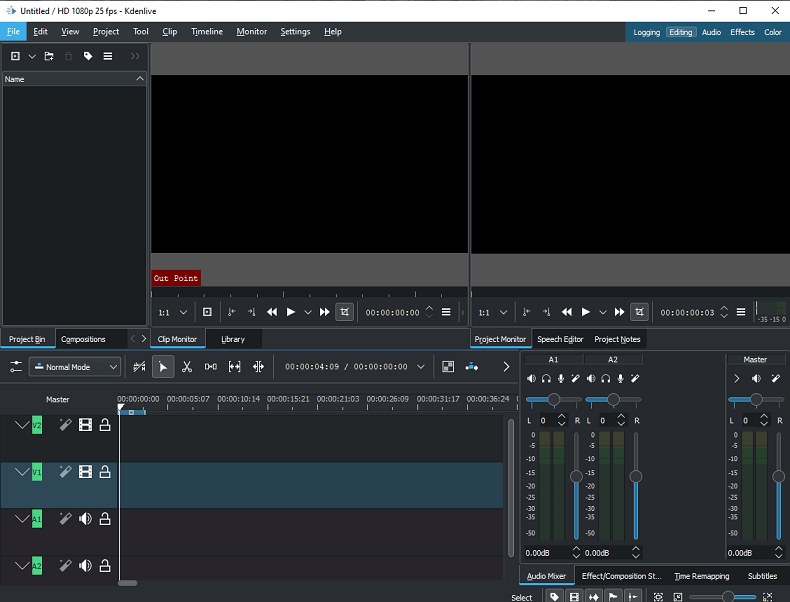Click the Master track header label
Screen dimensions: 790x602
(x=57, y=399)
